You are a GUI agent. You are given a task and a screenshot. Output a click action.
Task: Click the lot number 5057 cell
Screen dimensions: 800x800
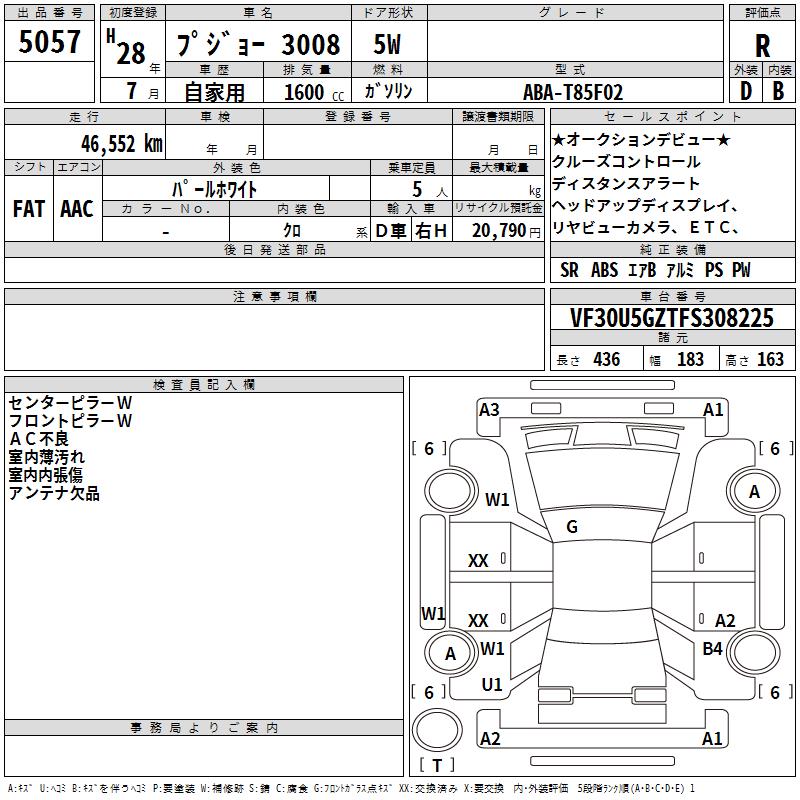tap(49, 41)
